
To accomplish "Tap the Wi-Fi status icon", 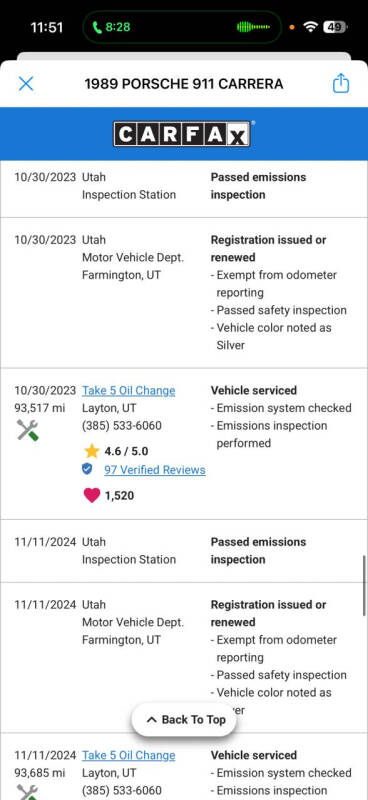I will tap(310, 27).
